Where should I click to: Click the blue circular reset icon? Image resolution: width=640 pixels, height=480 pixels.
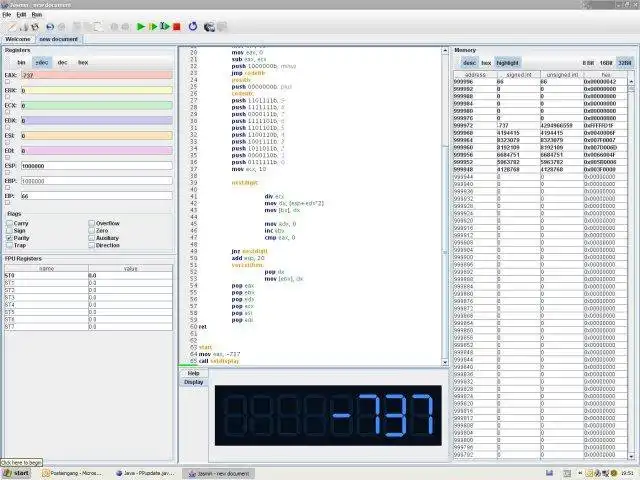click(x=193, y=27)
